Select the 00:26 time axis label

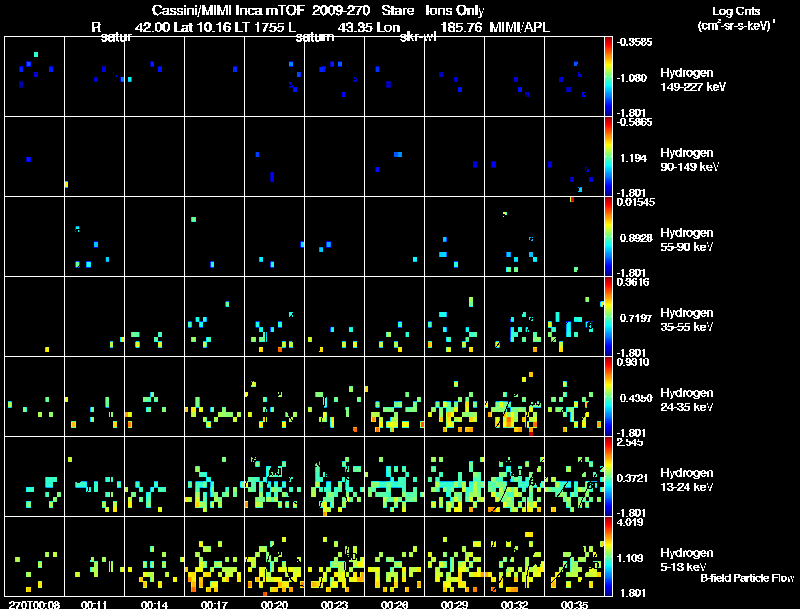coord(394,604)
